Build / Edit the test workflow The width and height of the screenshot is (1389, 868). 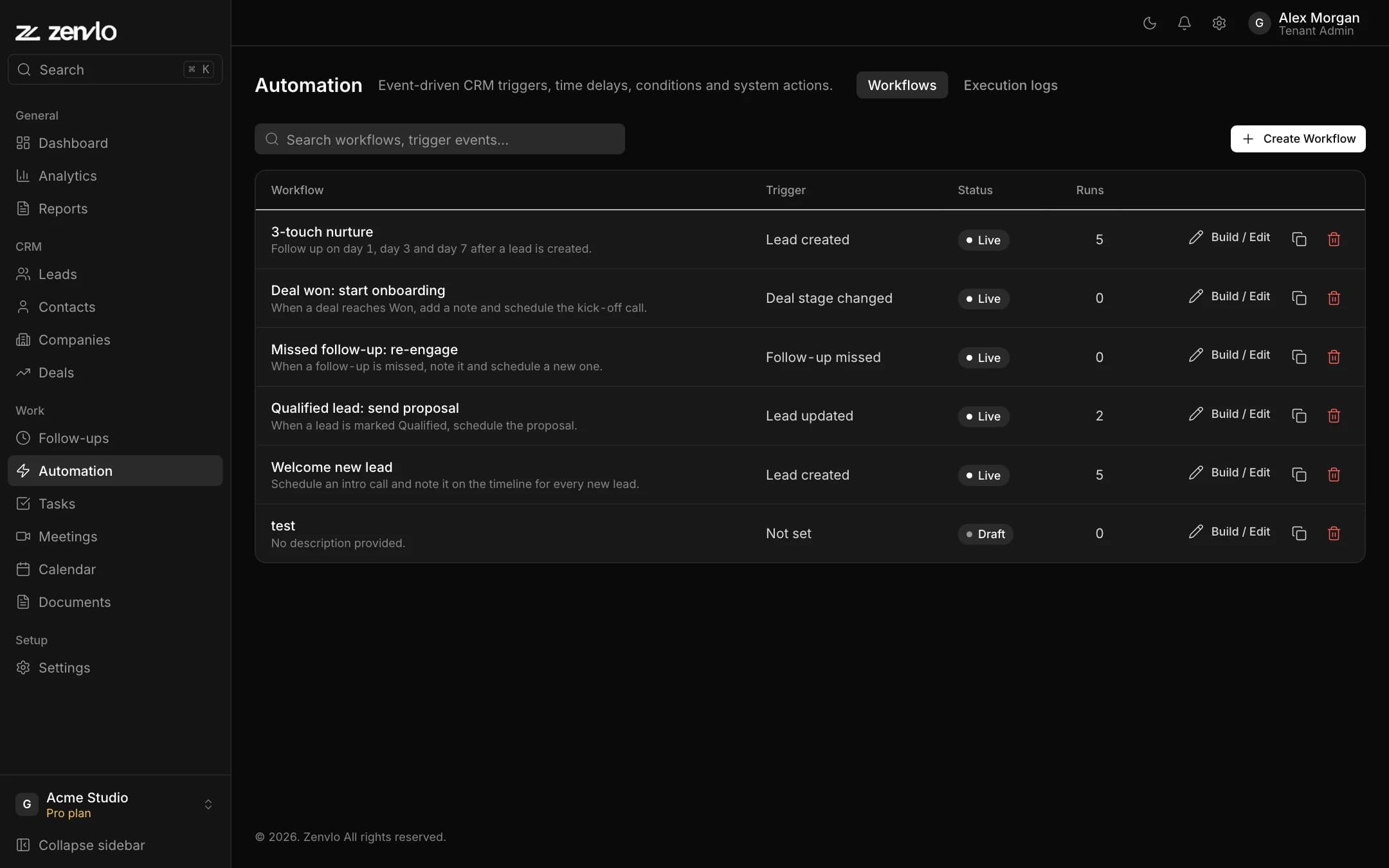(x=1229, y=532)
